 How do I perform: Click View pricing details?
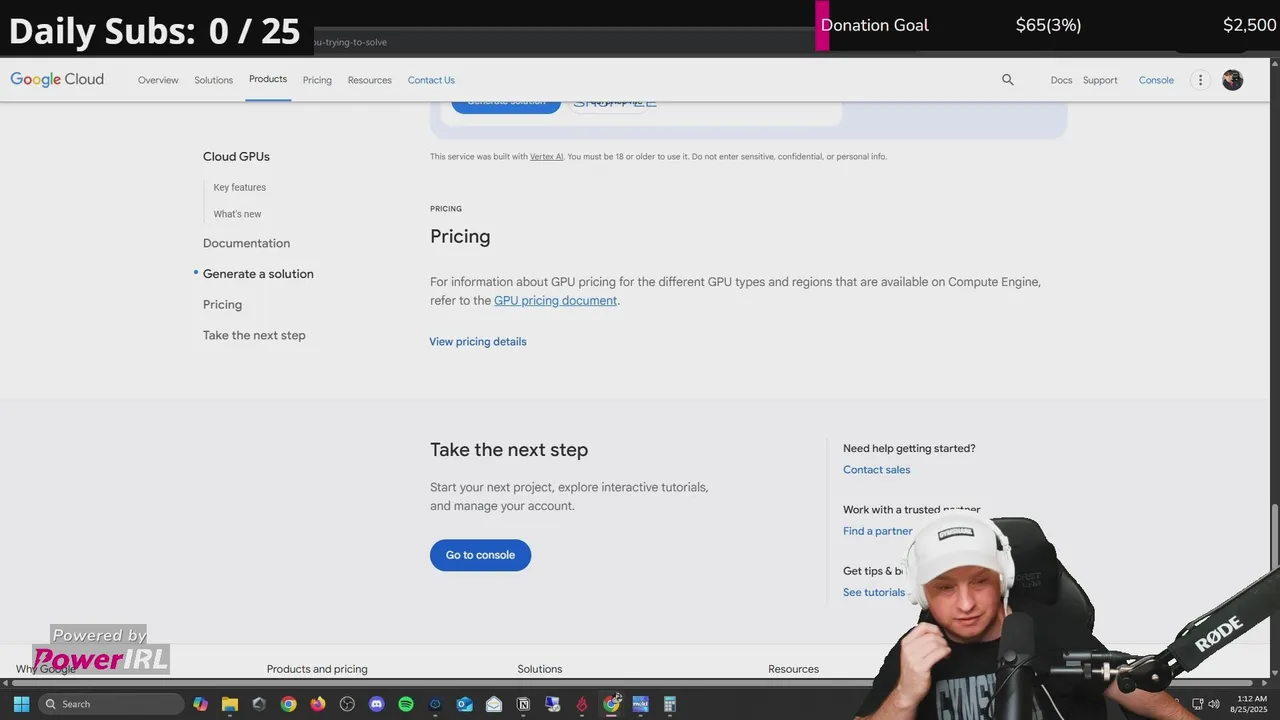(478, 342)
